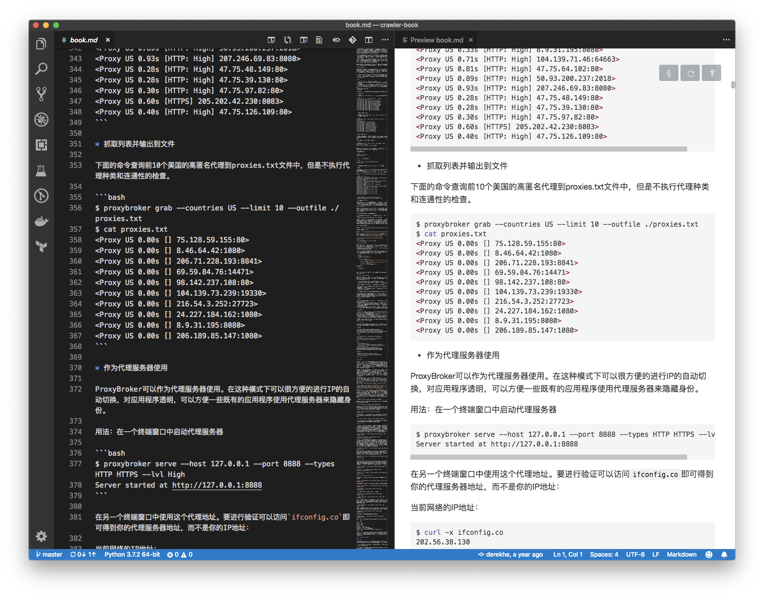Viewport: 764px width, 598px height.
Task: Toggle file blame eye icon in toolbar
Action: pos(336,40)
